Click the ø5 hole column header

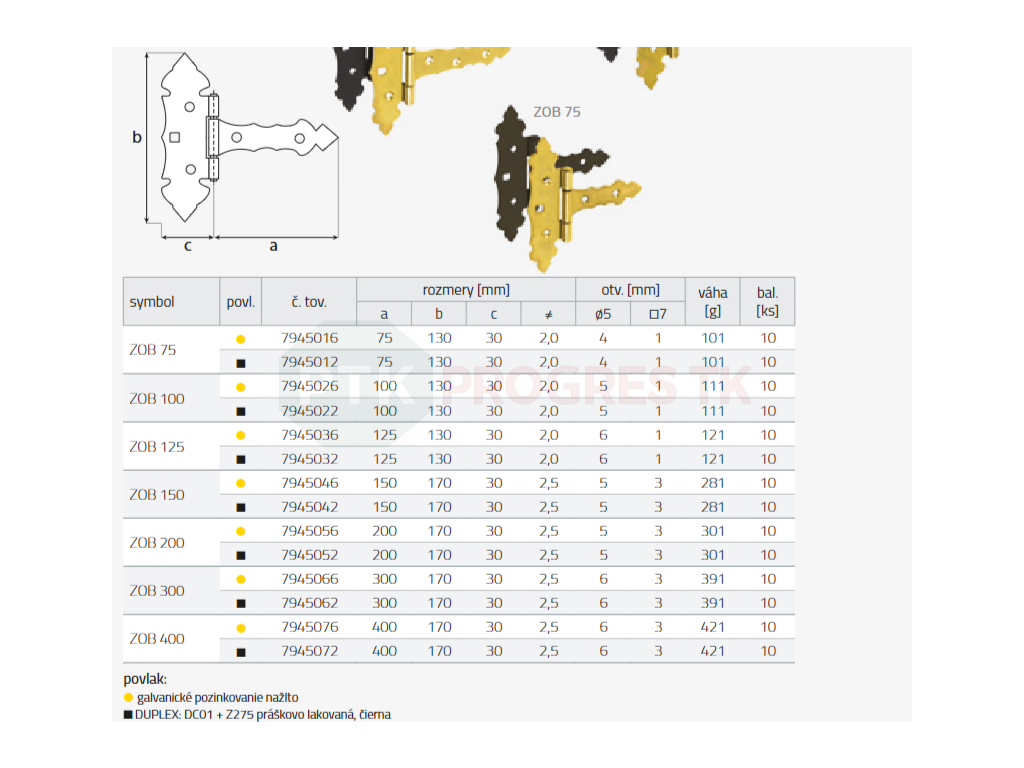click(x=603, y=314)
